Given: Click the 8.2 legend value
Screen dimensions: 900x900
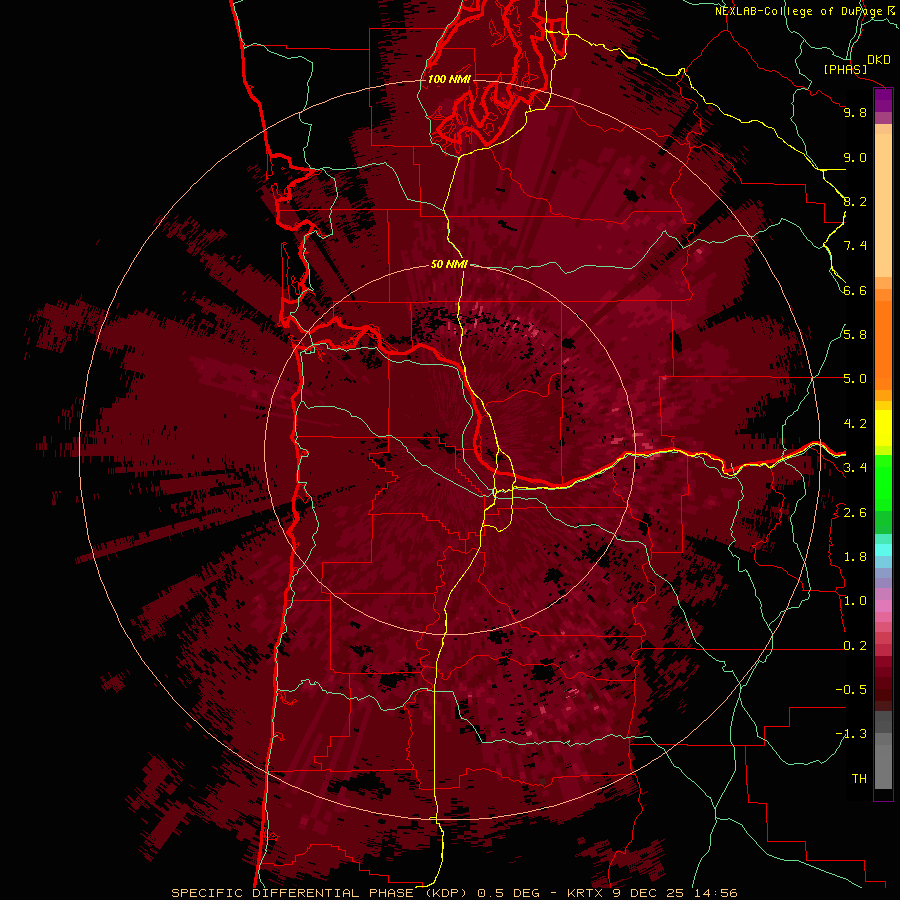Looking at the screenshot, I should [855, 201].
